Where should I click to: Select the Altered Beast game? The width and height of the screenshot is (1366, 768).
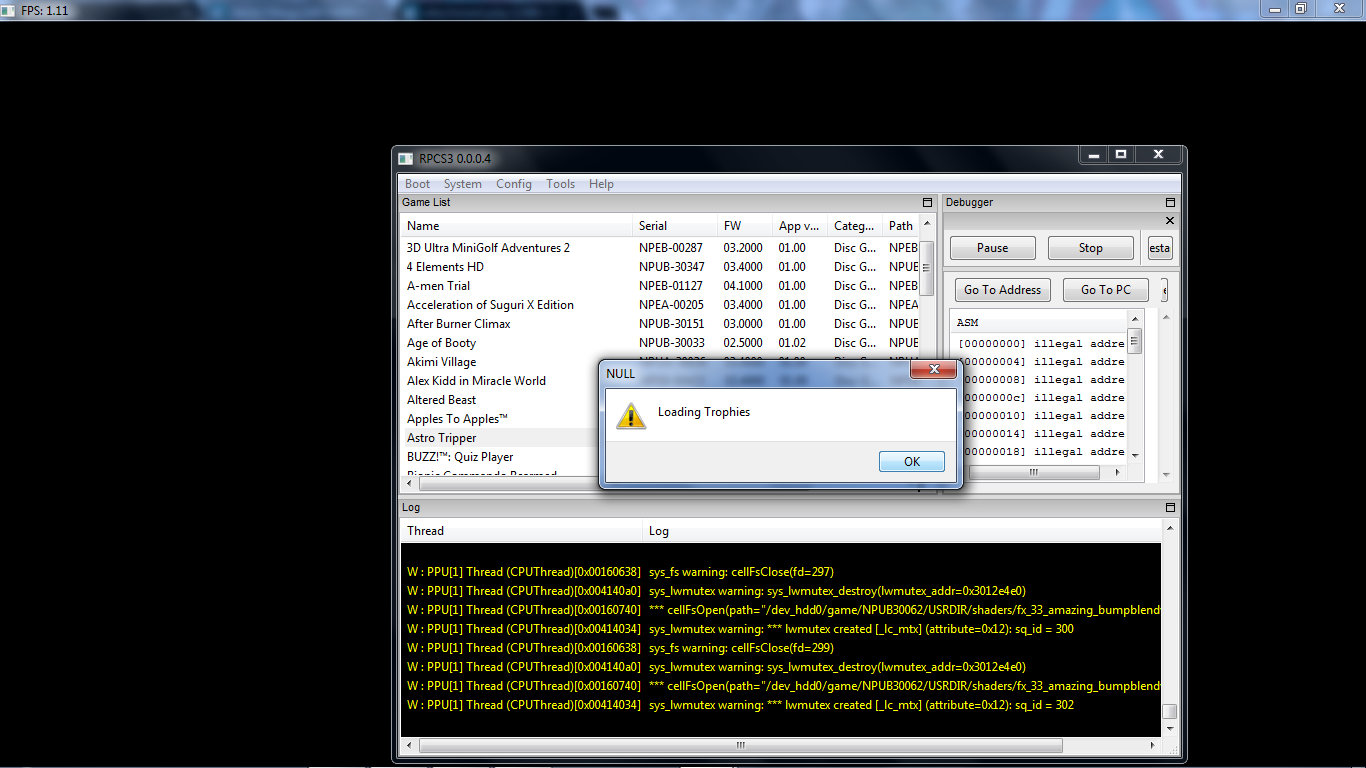pyautogui.click(x=441, y=400)
